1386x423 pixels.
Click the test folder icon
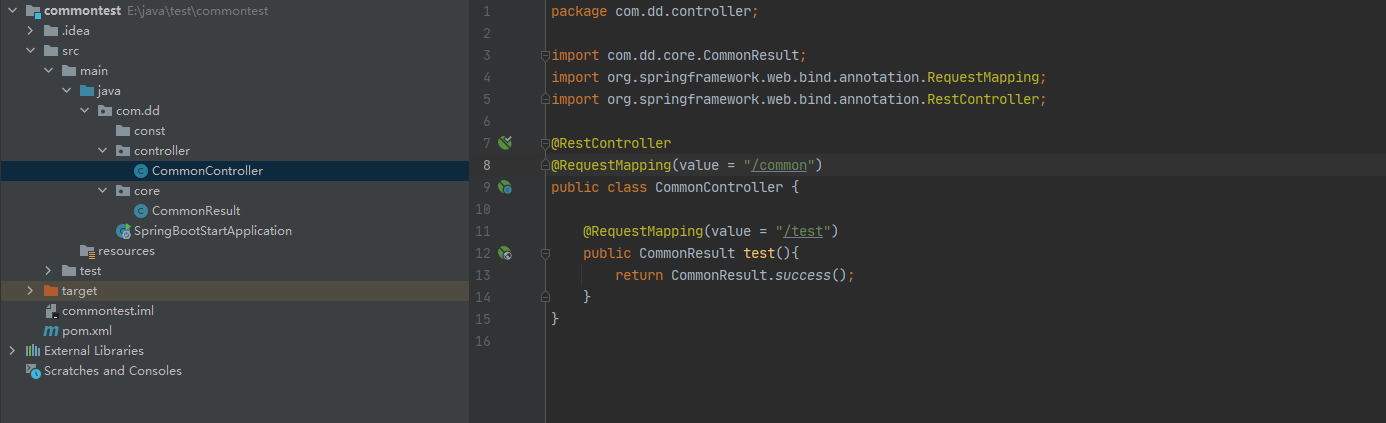[69, 271]
